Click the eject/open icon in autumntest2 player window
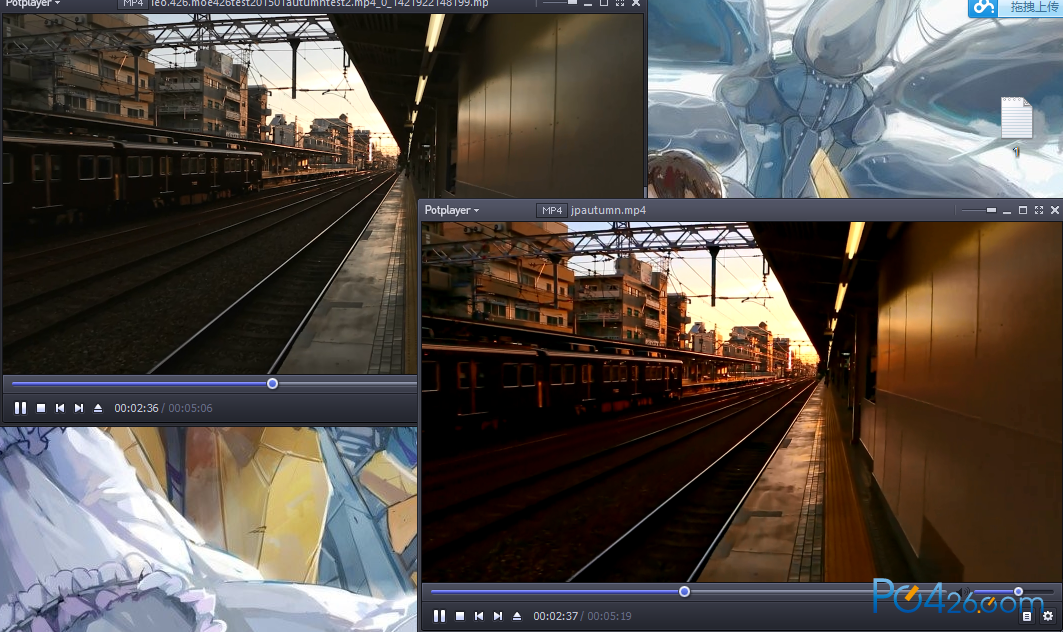Image resolution: width=1063 pixels, height=632 pixels. (98, 408)
